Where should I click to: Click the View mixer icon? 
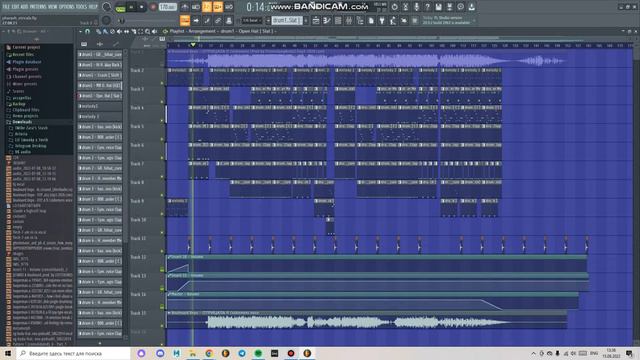[349, 20]
